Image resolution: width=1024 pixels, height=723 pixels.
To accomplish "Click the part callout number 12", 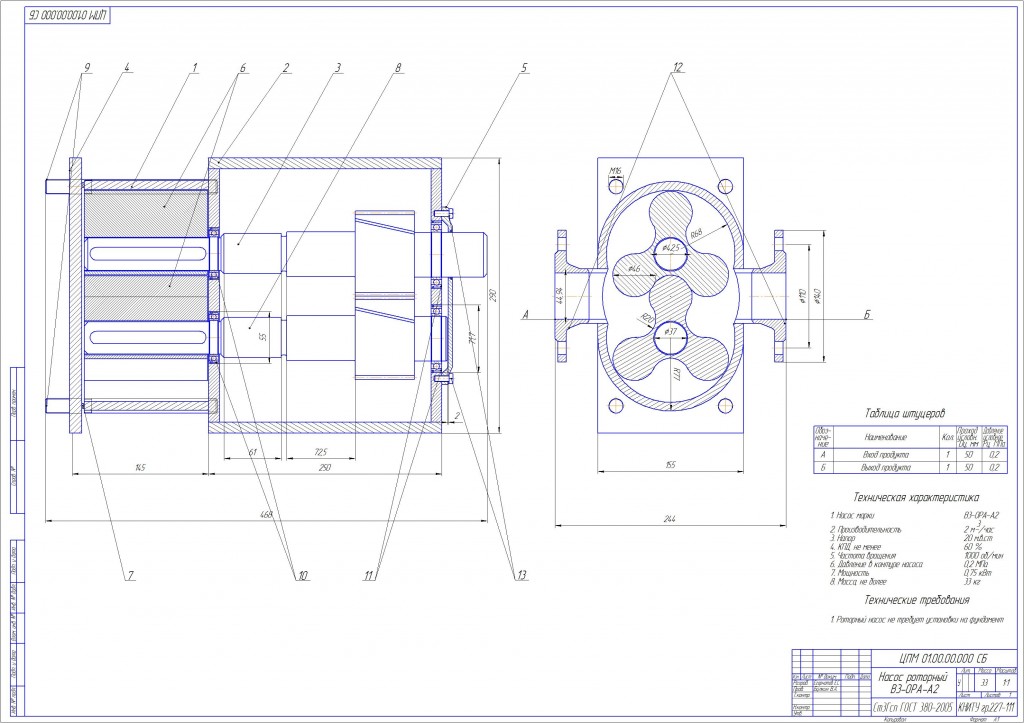I will click(677, 67).
